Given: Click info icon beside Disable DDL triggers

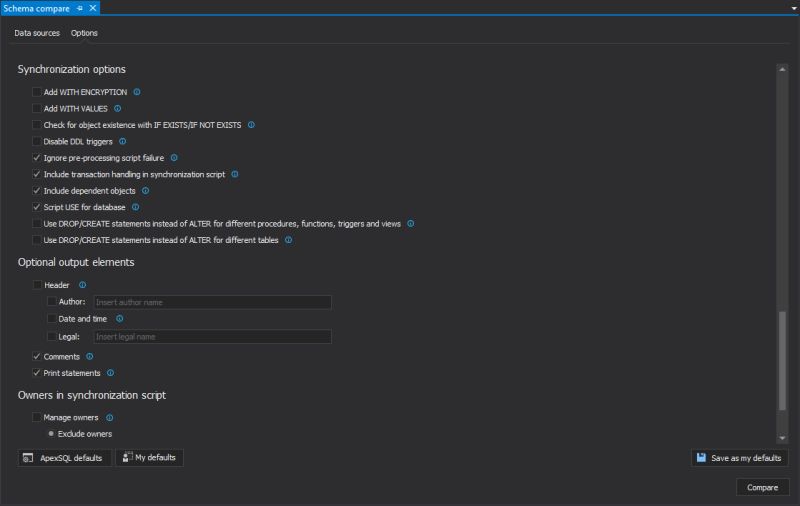Looking at the screenshot, I should [x=122, y=141].
